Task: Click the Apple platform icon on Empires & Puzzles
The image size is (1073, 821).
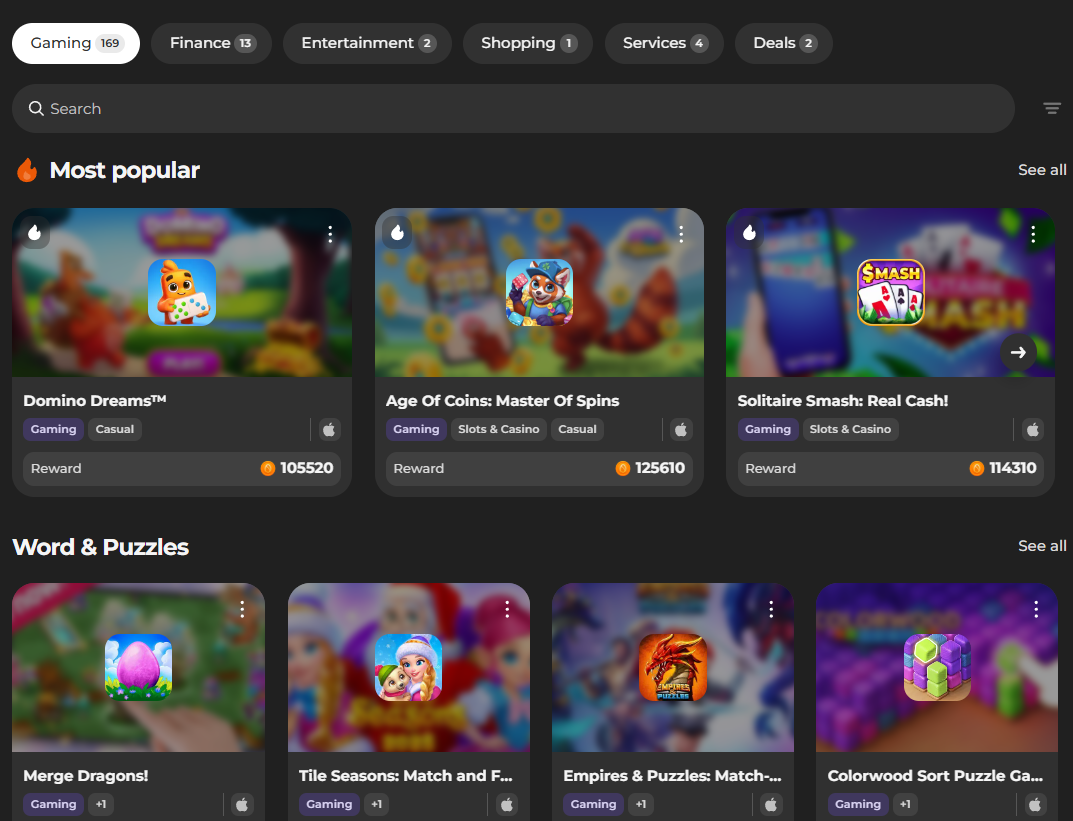Action: click(x=771, y=805)
